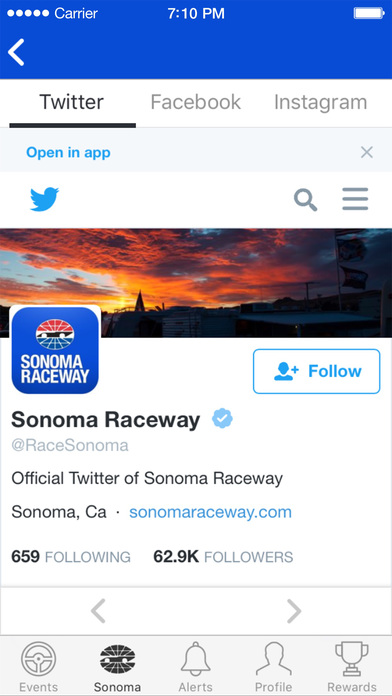Go to Events steering wheel tab
Viewport: 392px width, 696px height.
tap(39, 666)
